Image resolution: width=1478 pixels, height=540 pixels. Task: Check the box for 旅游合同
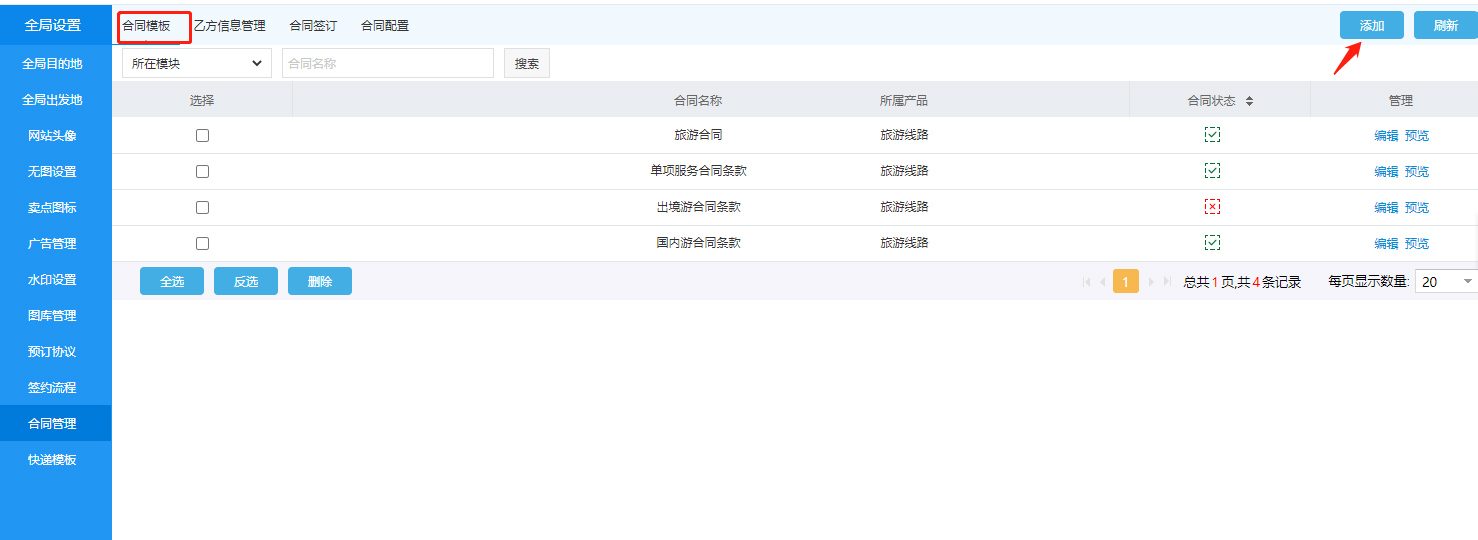click(x=202, y=135)
